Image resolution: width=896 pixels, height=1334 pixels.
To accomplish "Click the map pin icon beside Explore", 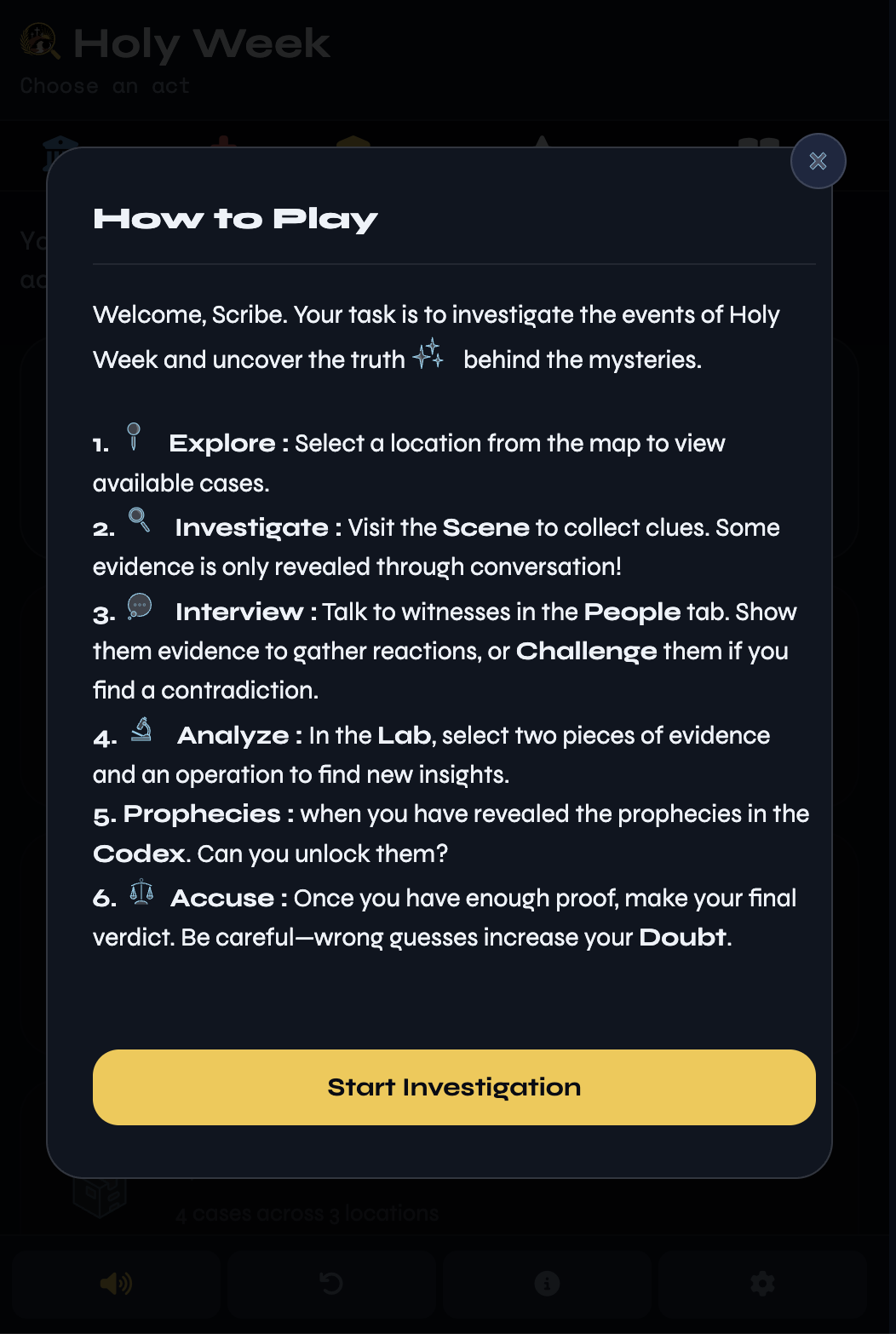I will pos(134,436).
